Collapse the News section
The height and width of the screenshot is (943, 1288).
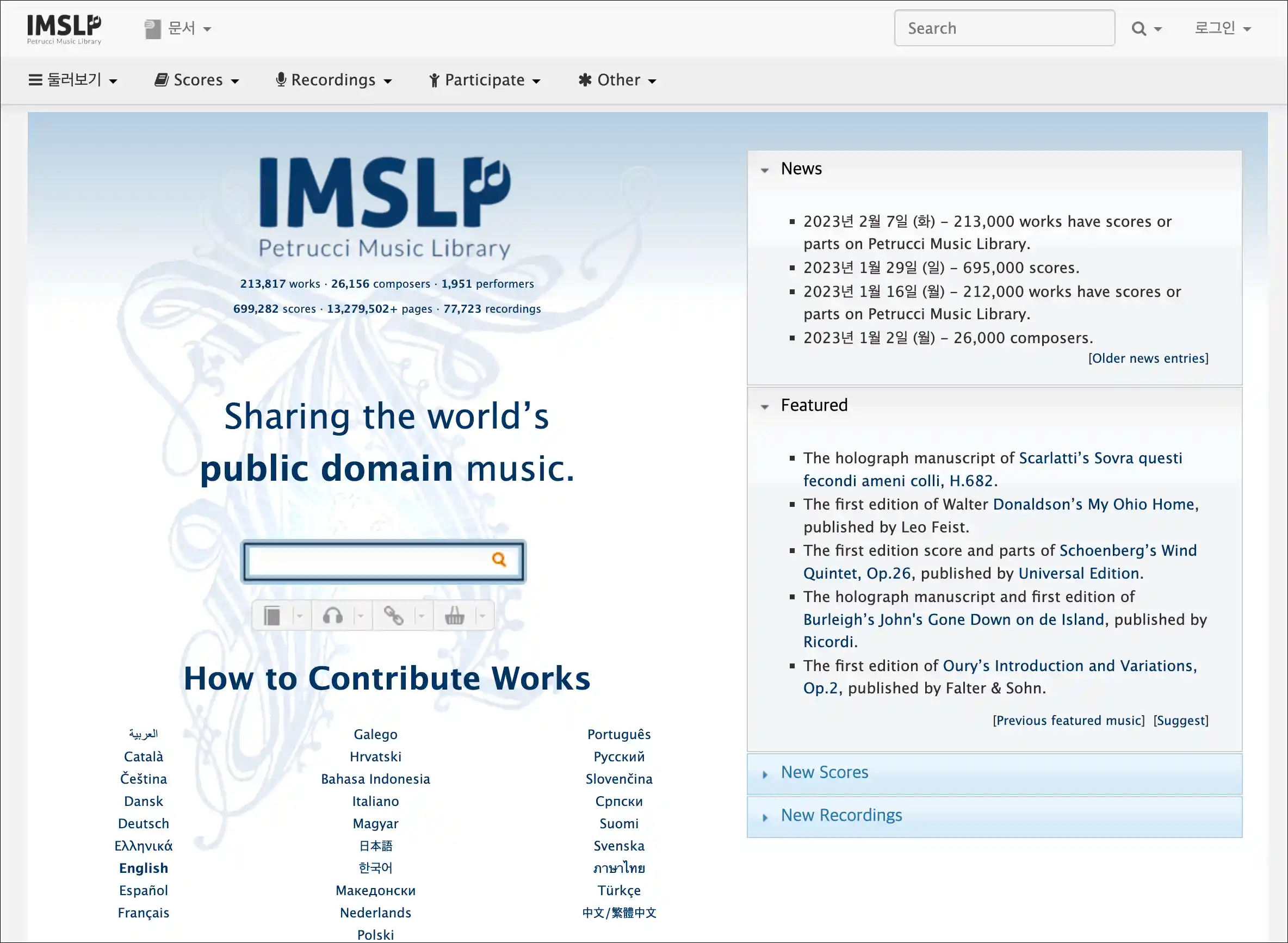coord(764,170)
